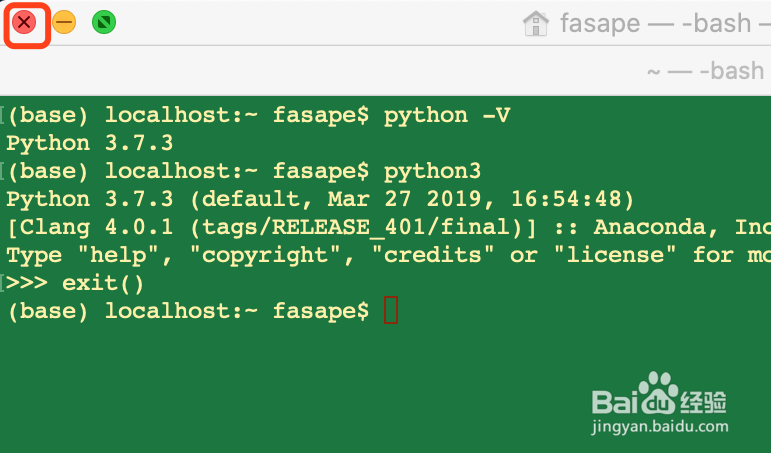
Task: Enter full screen using the green button
Action: click(x=104, y=23)
